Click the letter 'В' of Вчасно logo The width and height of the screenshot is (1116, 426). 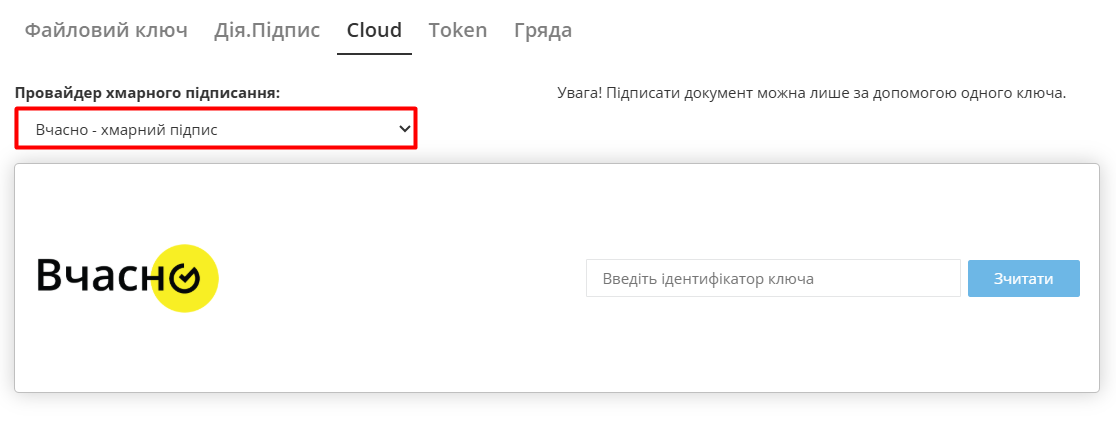(50, 277)
